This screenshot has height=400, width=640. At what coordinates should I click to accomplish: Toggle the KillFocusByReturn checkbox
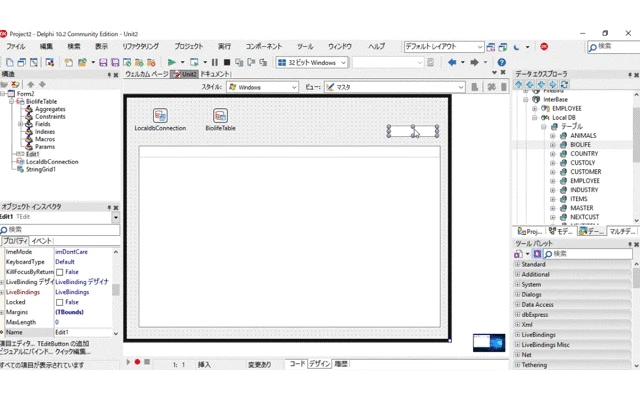[x=60, y=272]
